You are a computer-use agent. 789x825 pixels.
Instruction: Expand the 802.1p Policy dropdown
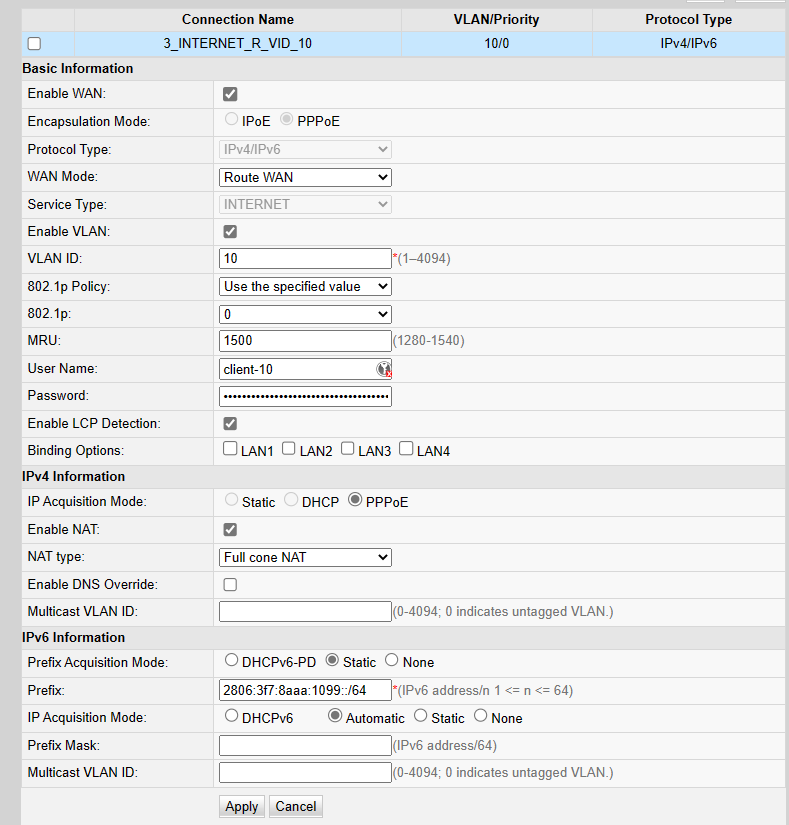305,286
